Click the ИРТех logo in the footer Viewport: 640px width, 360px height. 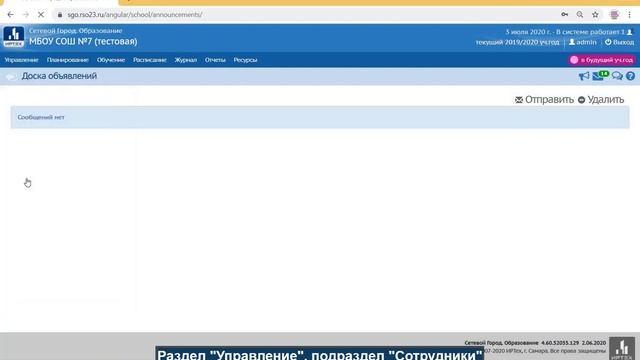[622, 349]
